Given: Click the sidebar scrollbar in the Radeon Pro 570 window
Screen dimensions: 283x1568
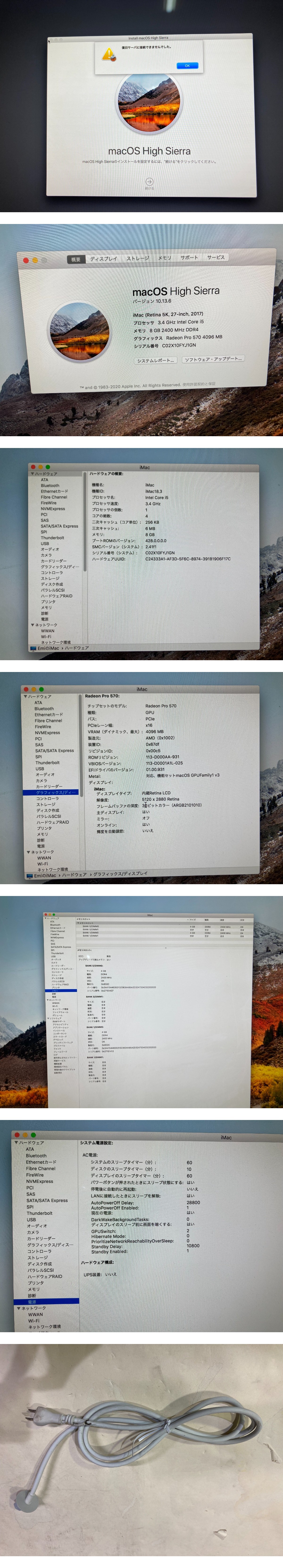Looking at the screenshot, I should click(80, 746).
